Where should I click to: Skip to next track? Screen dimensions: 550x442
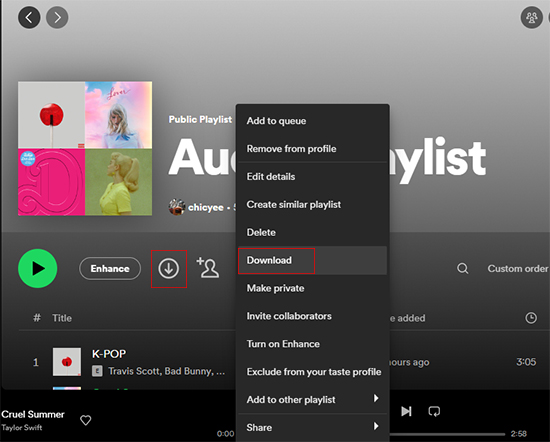(x=406, y=411)
